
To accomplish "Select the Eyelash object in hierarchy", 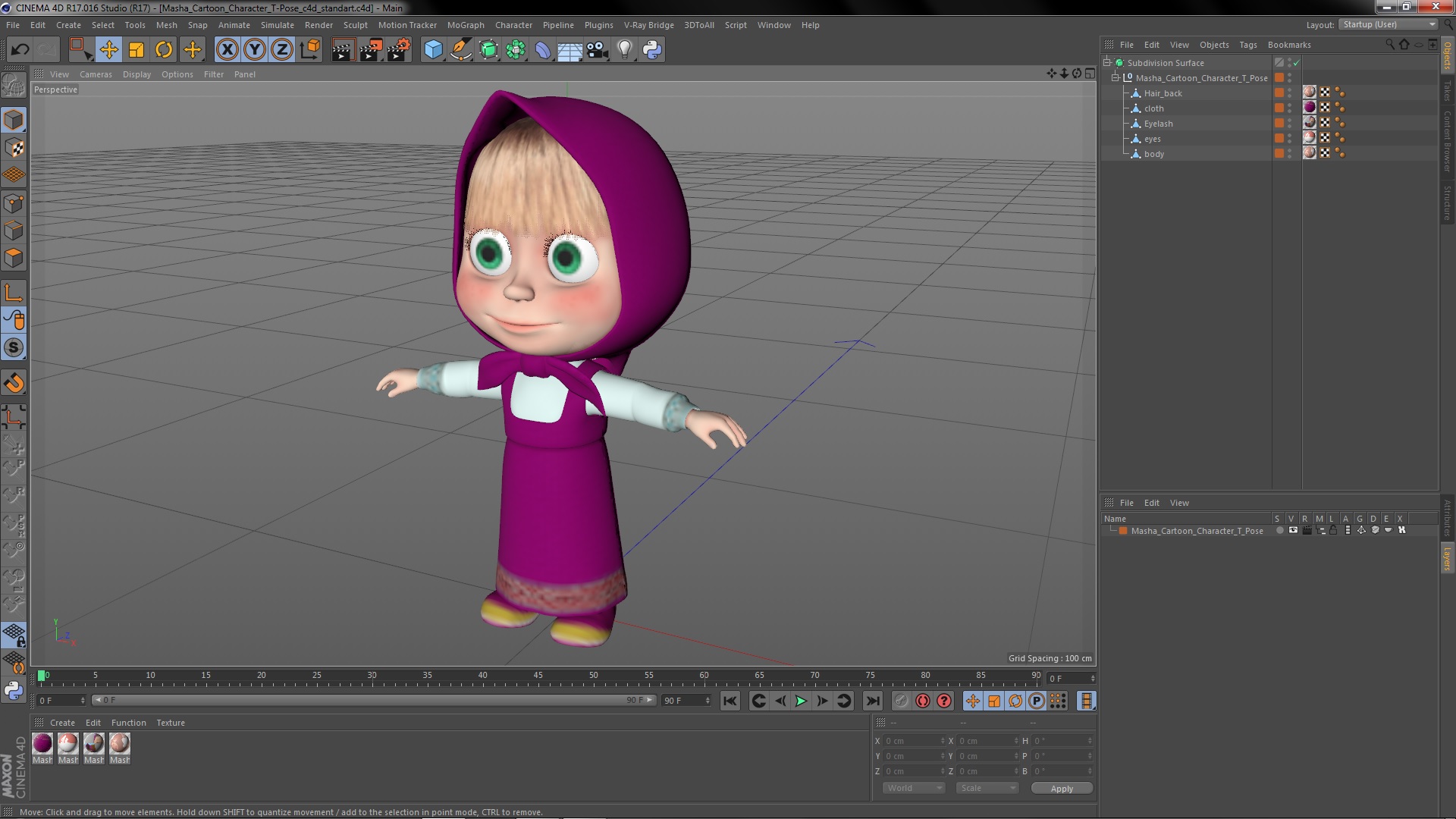I will pyautogui.click(x=1158, y=124).
